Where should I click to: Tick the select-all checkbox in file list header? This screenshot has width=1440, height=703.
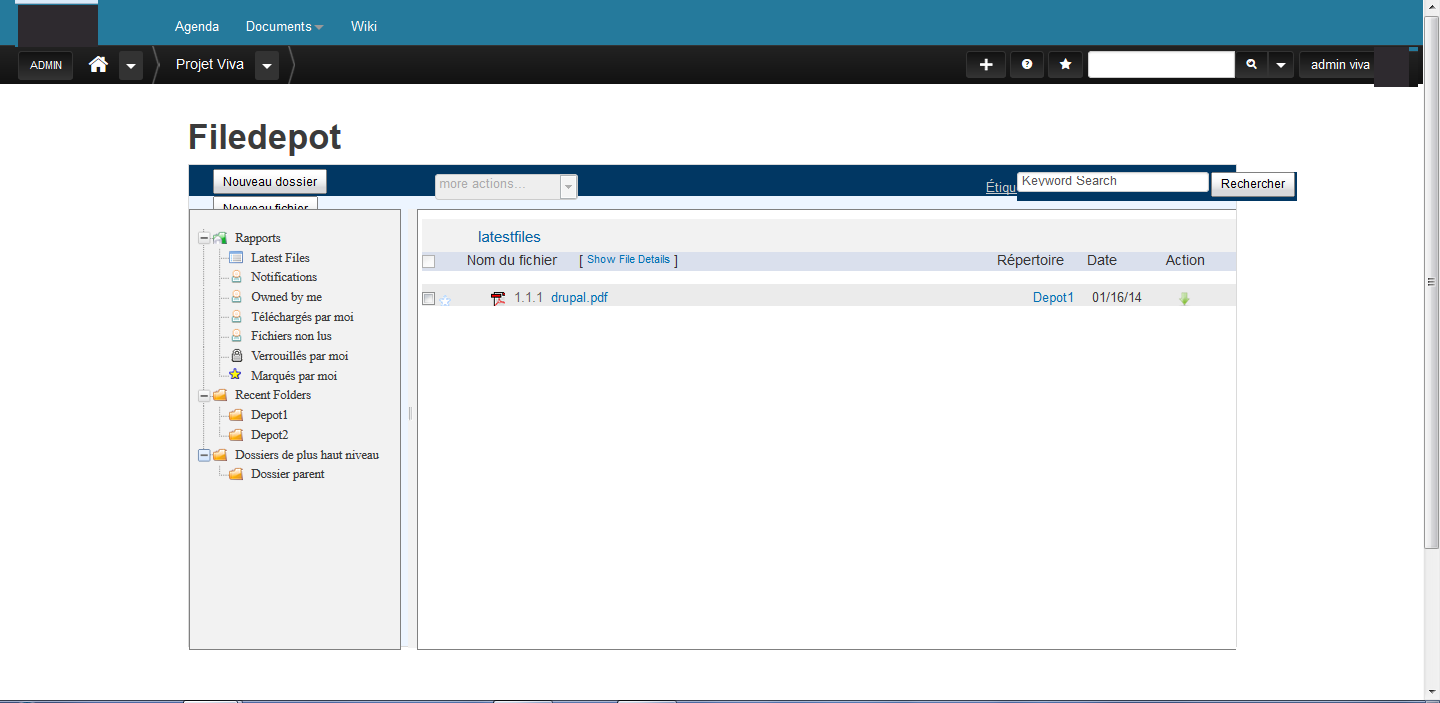coord(429,261)
